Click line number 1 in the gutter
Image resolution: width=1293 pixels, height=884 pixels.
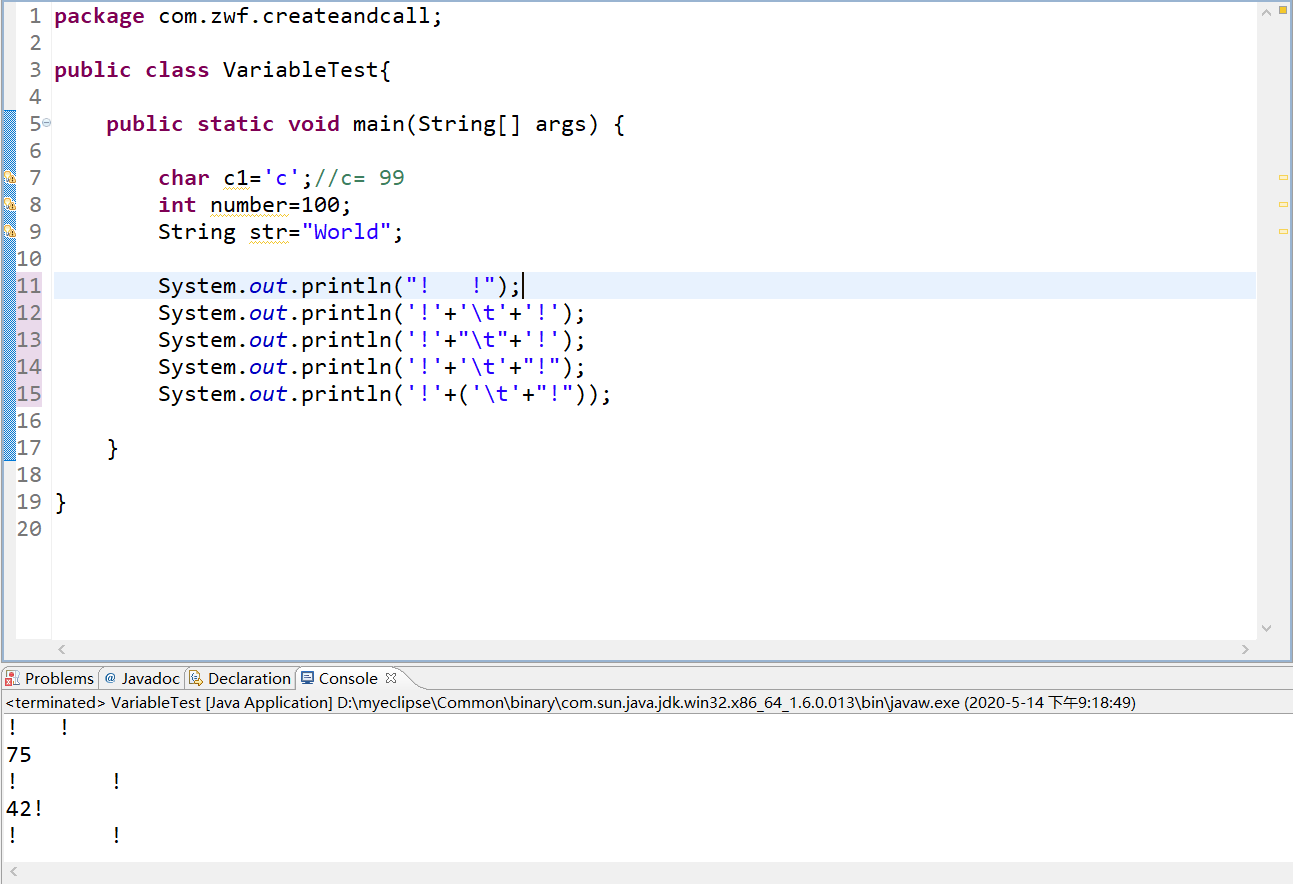35,17
